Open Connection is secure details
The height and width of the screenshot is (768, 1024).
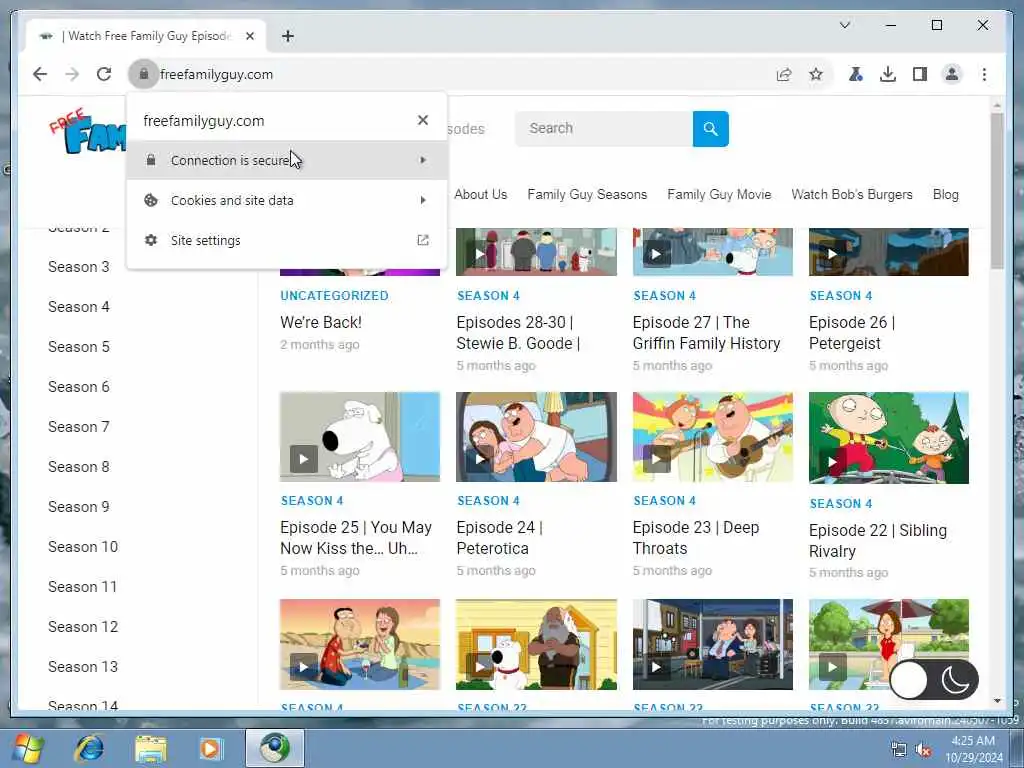(287, 160)
